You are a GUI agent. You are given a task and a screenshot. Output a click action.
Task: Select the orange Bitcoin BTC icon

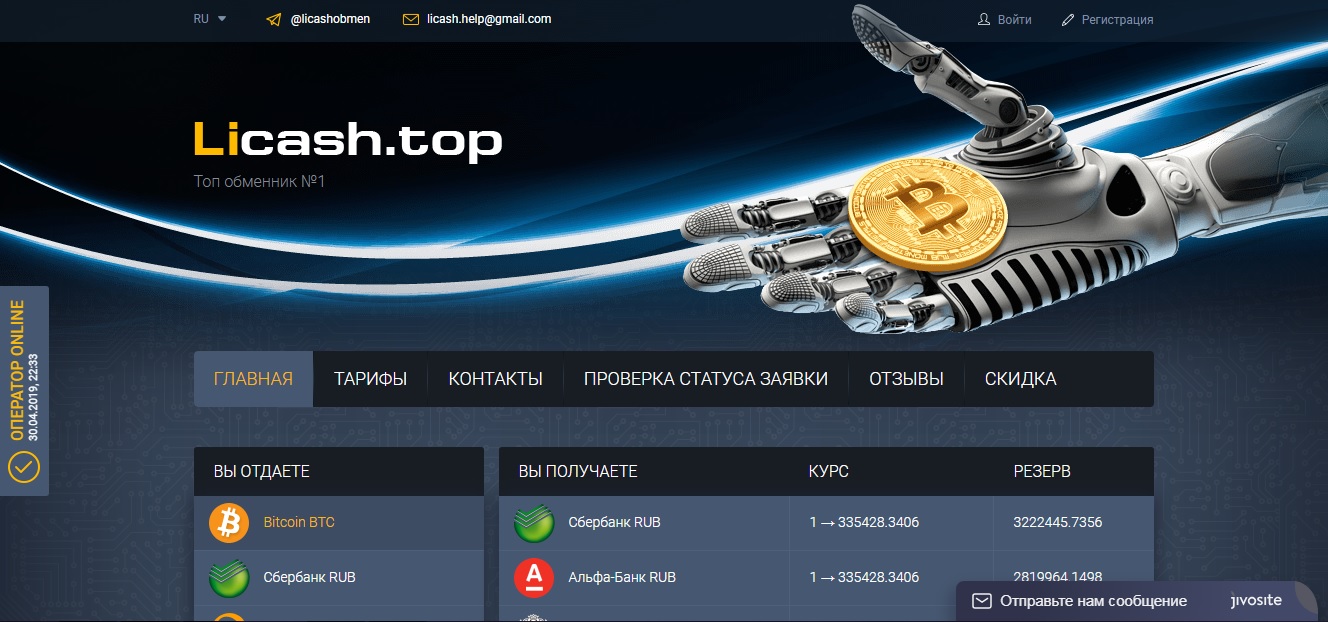[229, 523]
